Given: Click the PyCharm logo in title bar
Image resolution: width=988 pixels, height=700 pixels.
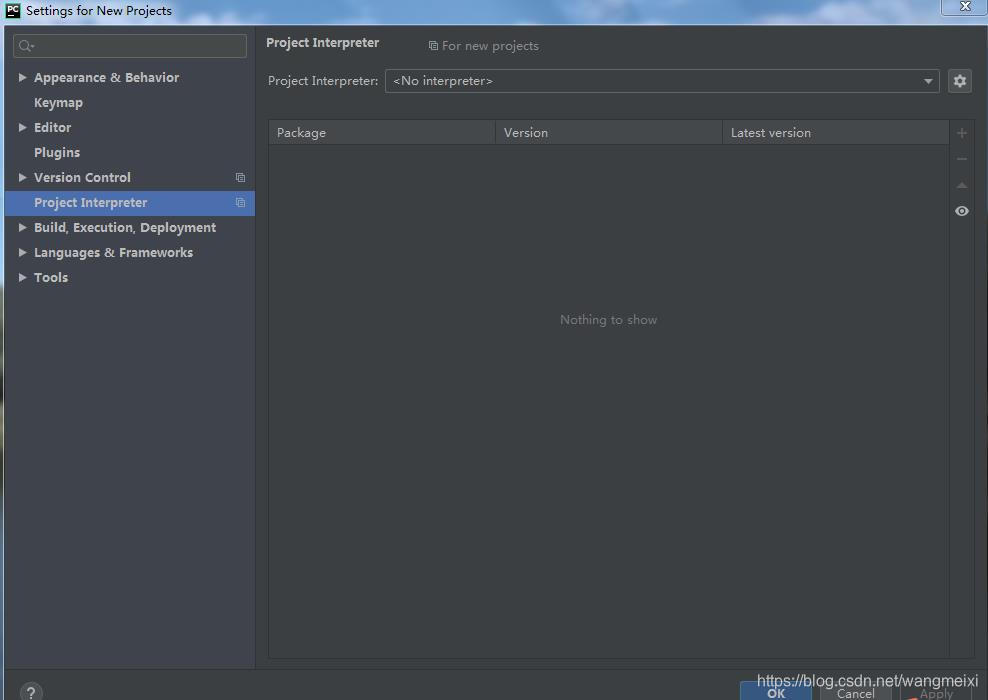Looking at the screenshot, I should click(13, 10).
